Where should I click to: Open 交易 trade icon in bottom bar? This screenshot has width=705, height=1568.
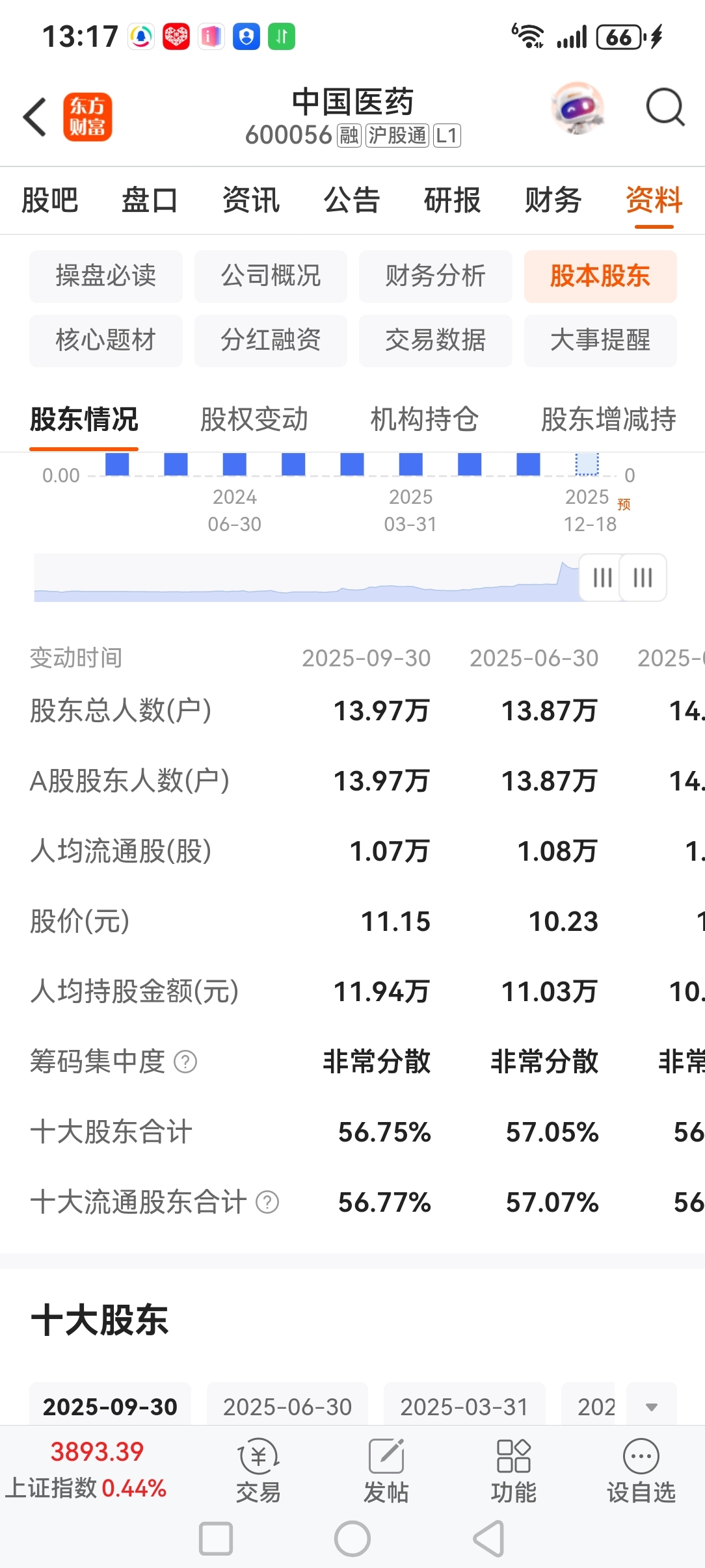(x=258, y=1470)
